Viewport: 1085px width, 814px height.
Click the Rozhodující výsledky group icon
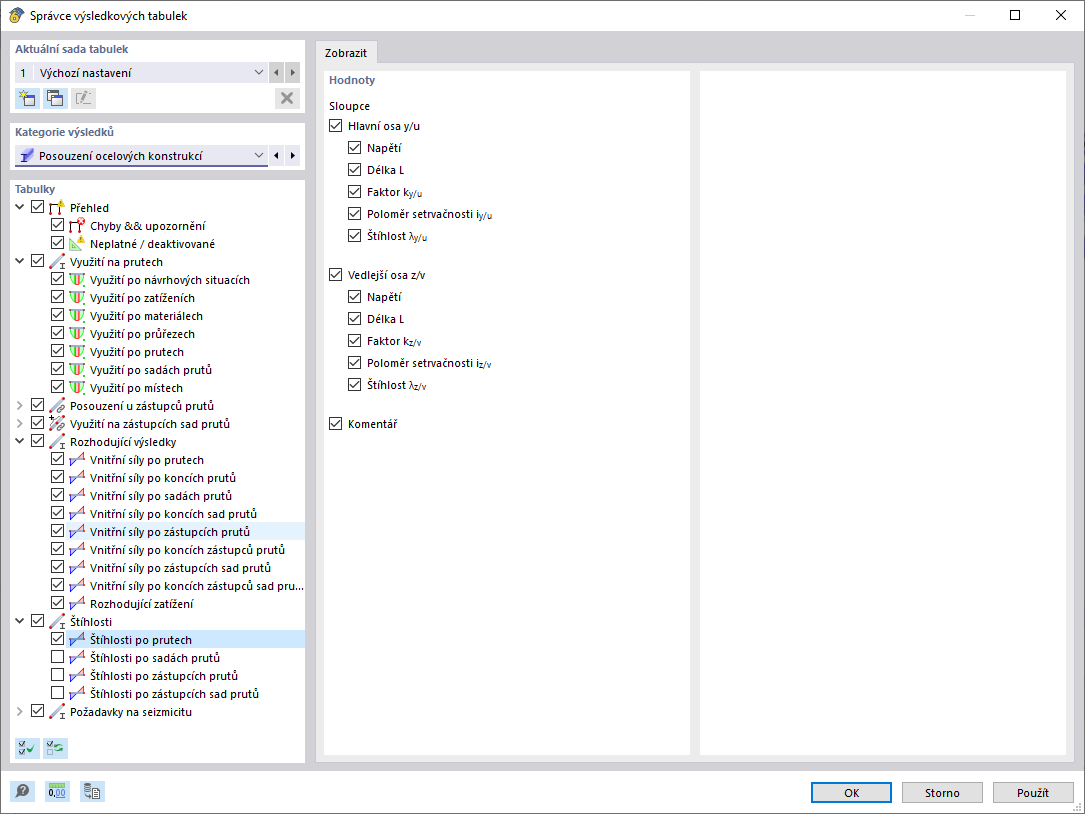coord(57,442)
